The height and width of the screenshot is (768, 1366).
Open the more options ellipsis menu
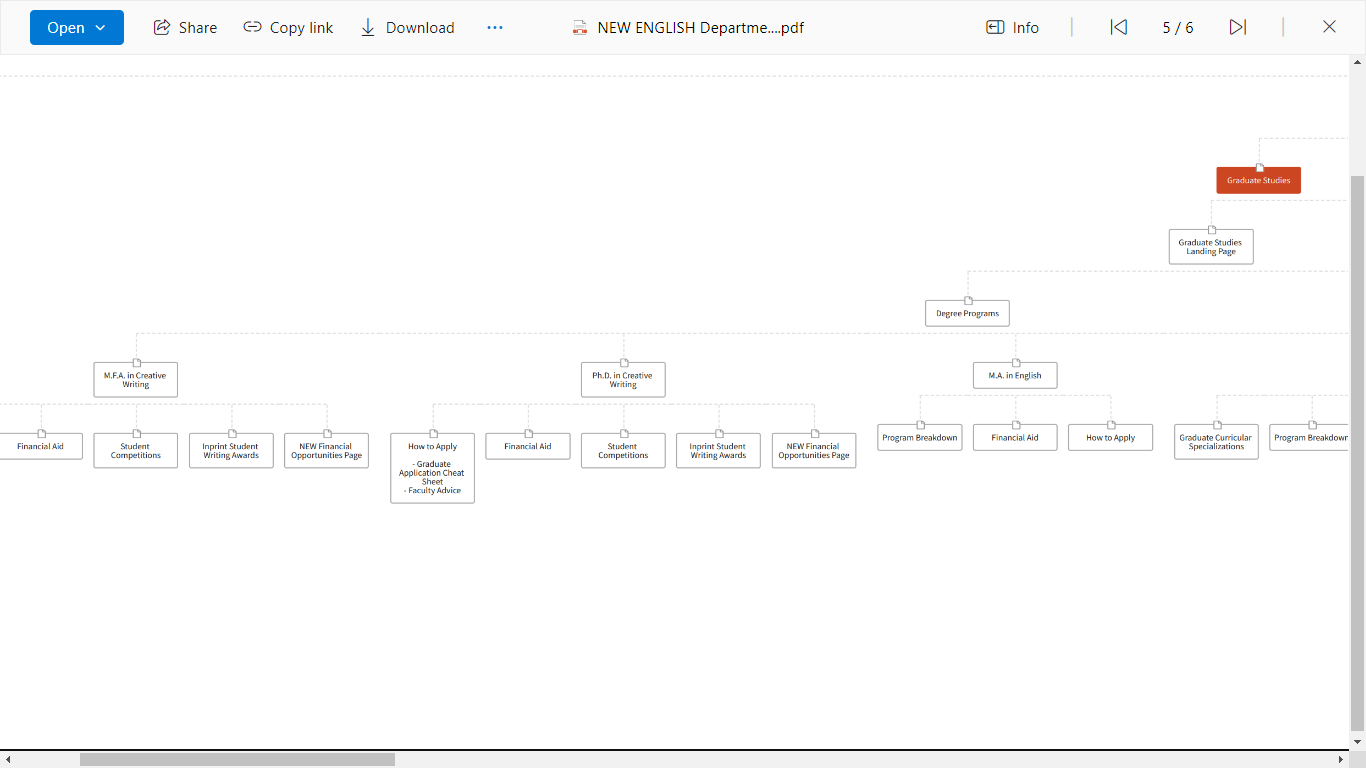pyautogui.click(x=495, y=28)
